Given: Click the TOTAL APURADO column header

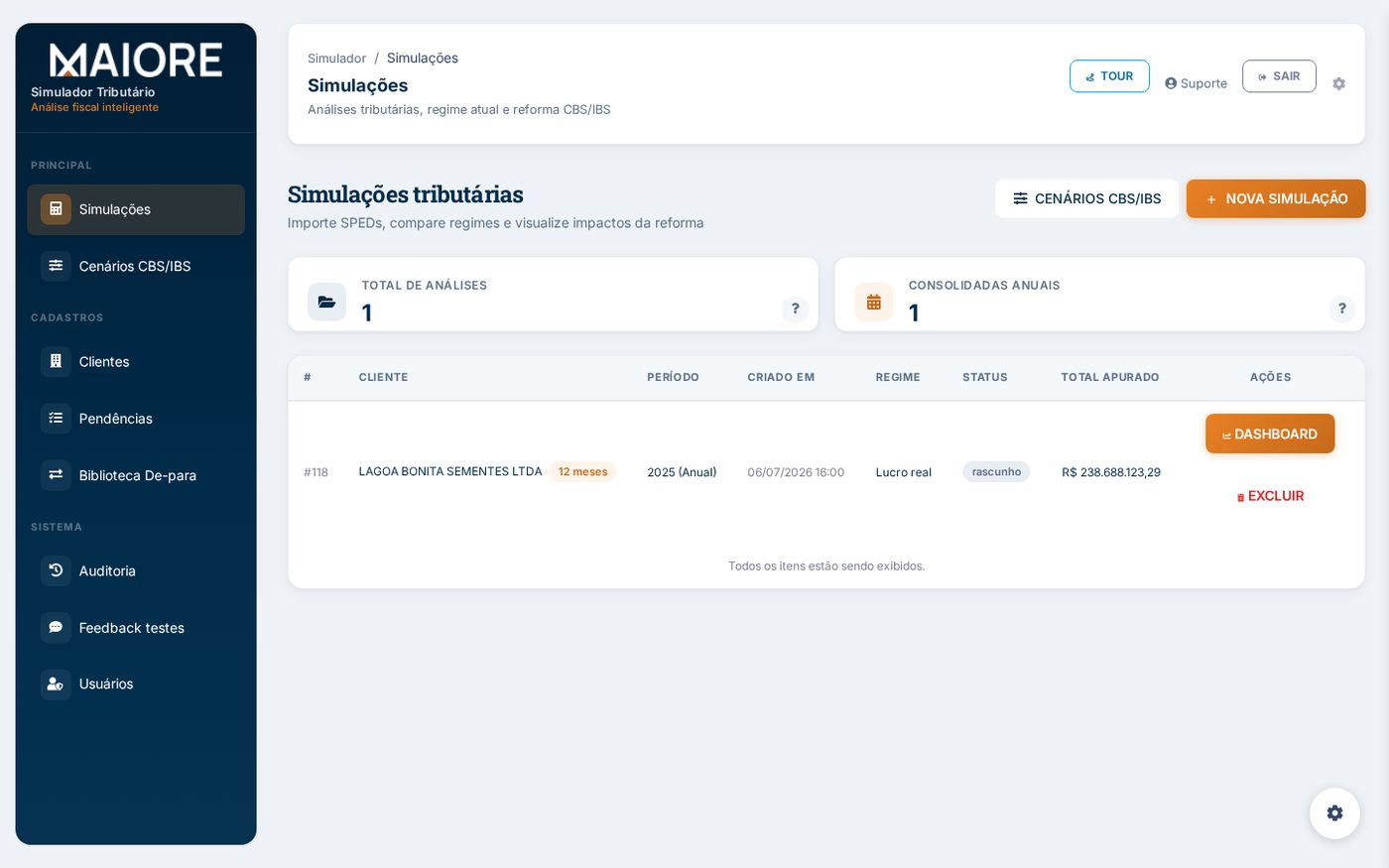Looking at the screenshot, I should [x=1110, y=377].
